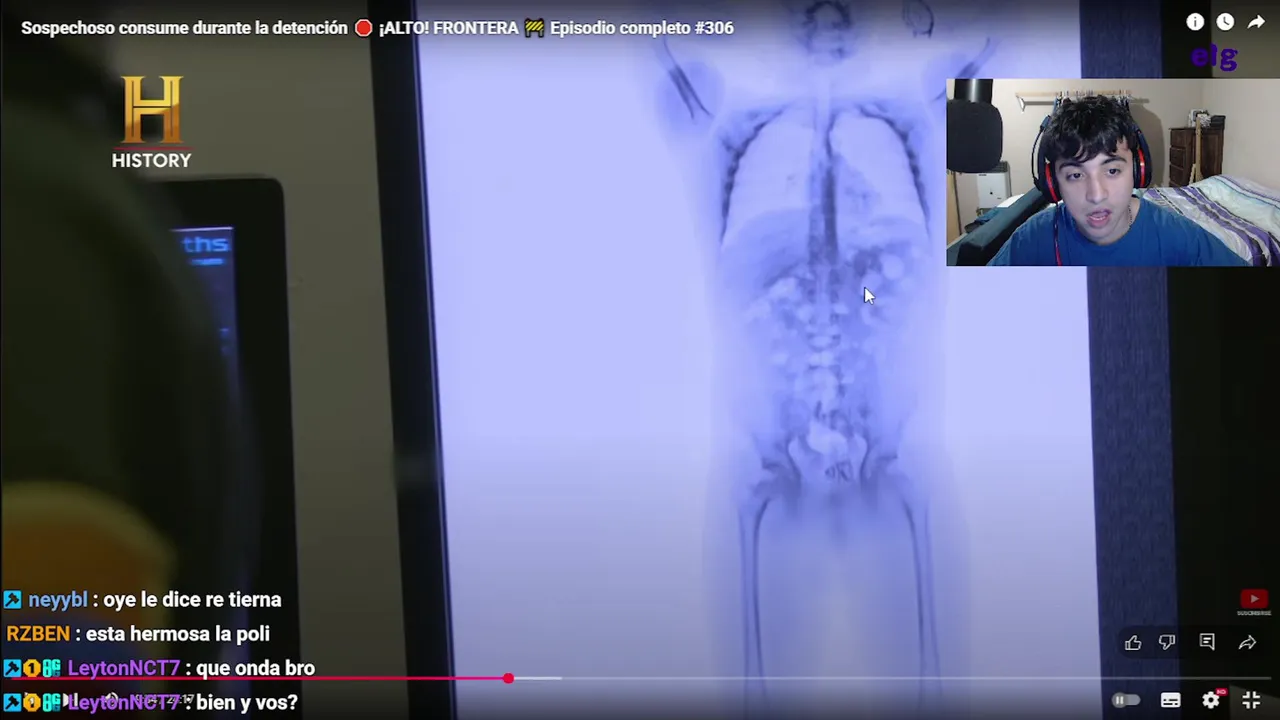
Task: Add video to Watch Later with the clock icon
Action: tap(1225, 22)
